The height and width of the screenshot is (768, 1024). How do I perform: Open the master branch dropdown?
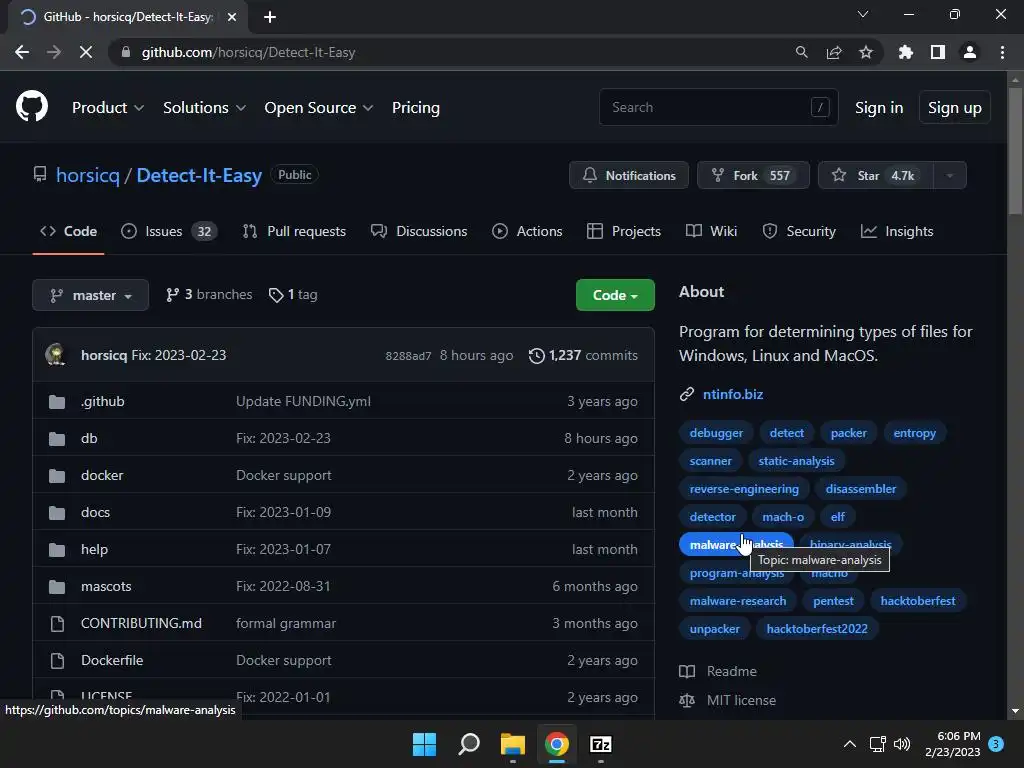90,295
